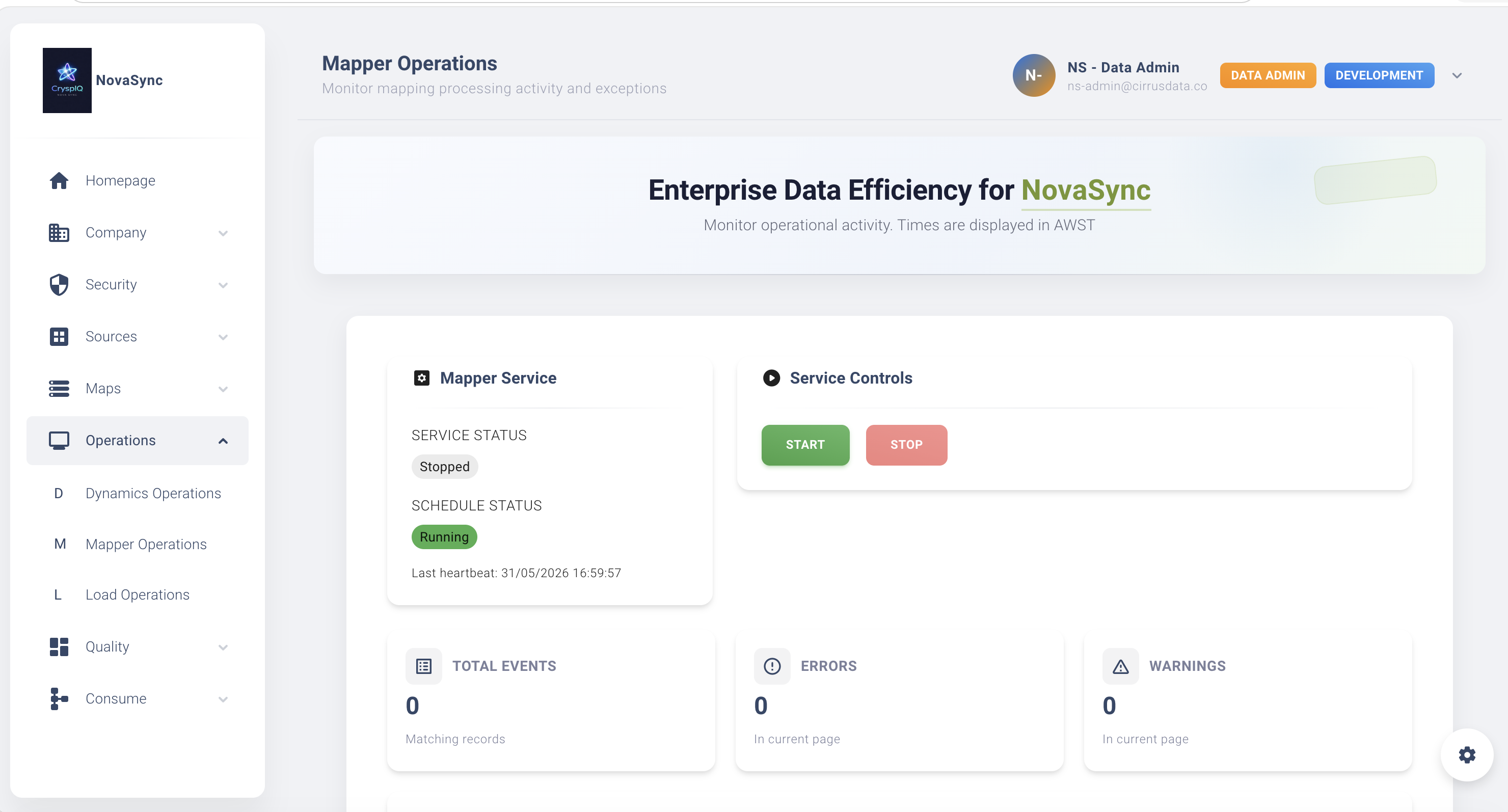Click the Company building icon
This screenshot has height=812, width=1508.
click(59, 232)
